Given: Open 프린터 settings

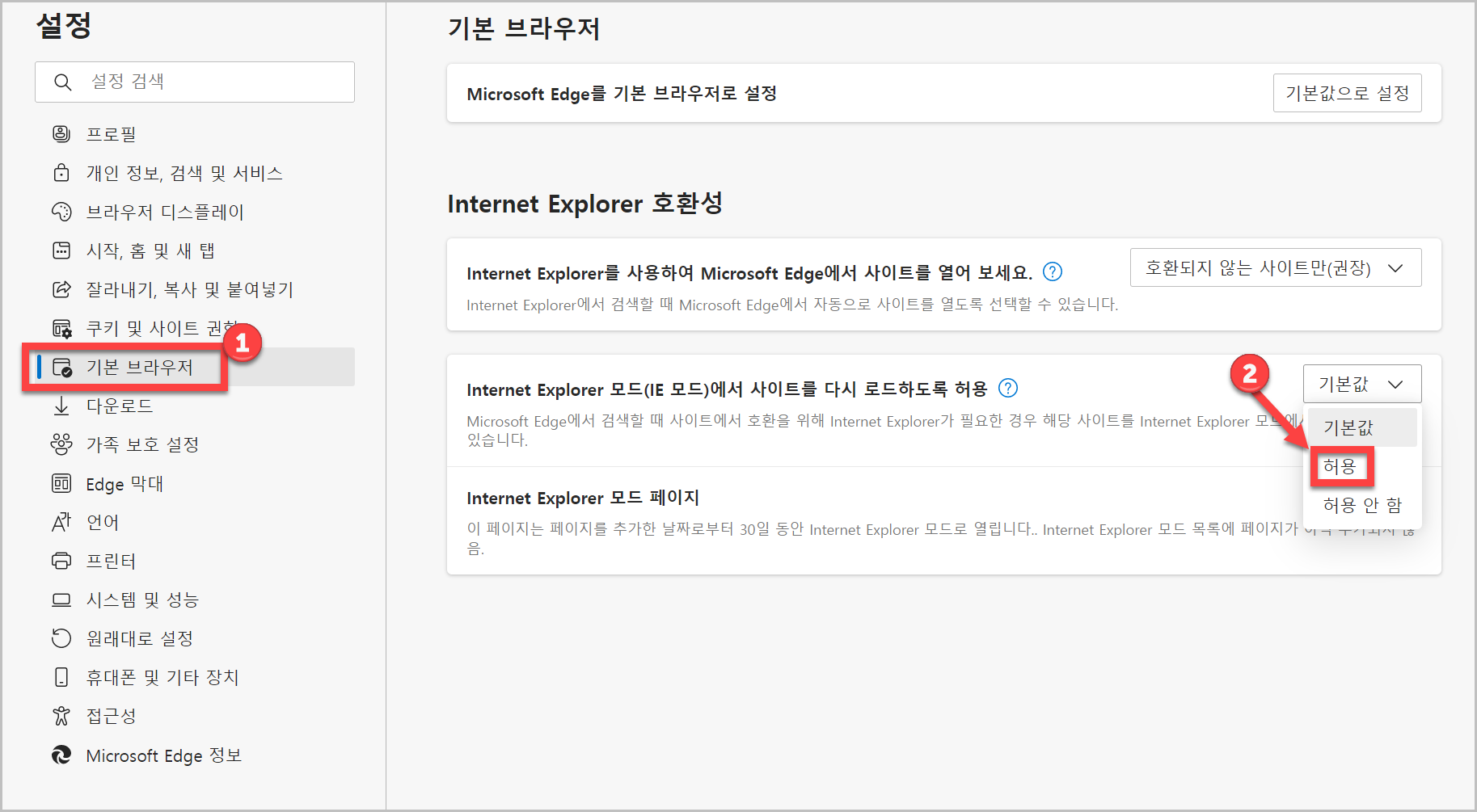Looking at the screenshot, I should (x=195, y=561).
